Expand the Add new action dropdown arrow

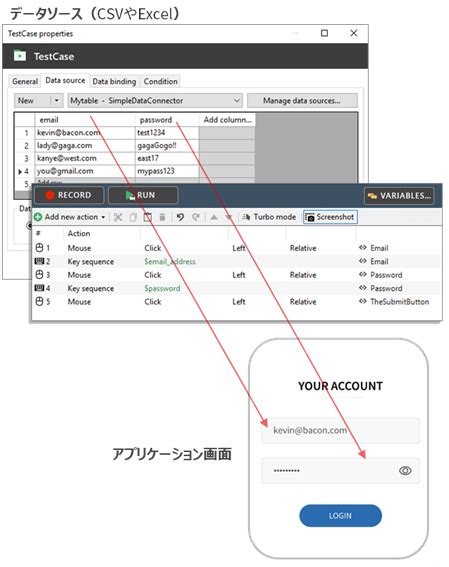click(103, 217)
